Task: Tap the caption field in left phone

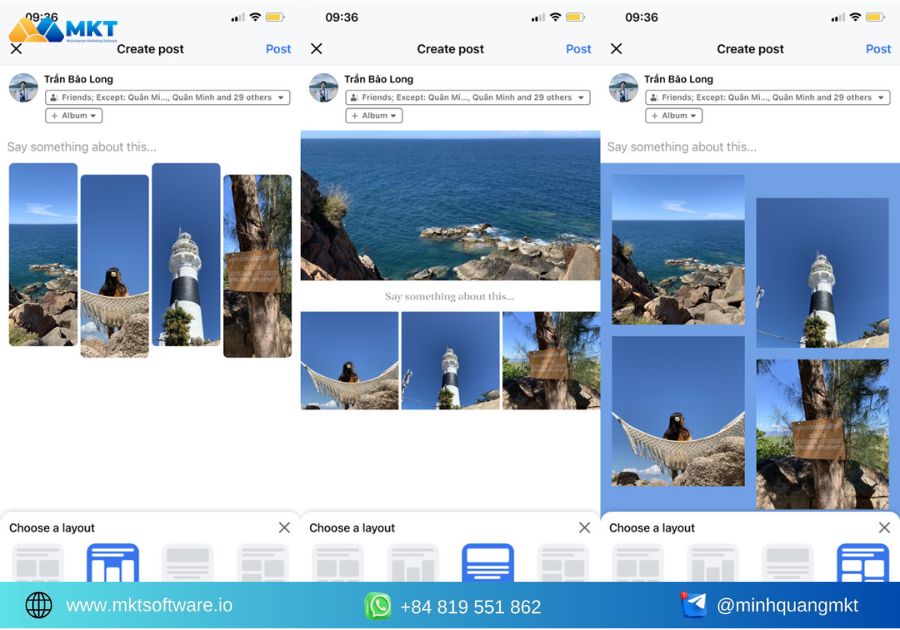Action: 82,147
